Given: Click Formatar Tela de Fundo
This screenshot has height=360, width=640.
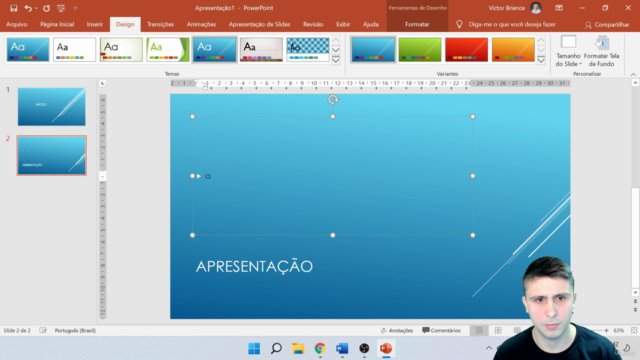Looking at the screenshot, I should tap(602, 51).
